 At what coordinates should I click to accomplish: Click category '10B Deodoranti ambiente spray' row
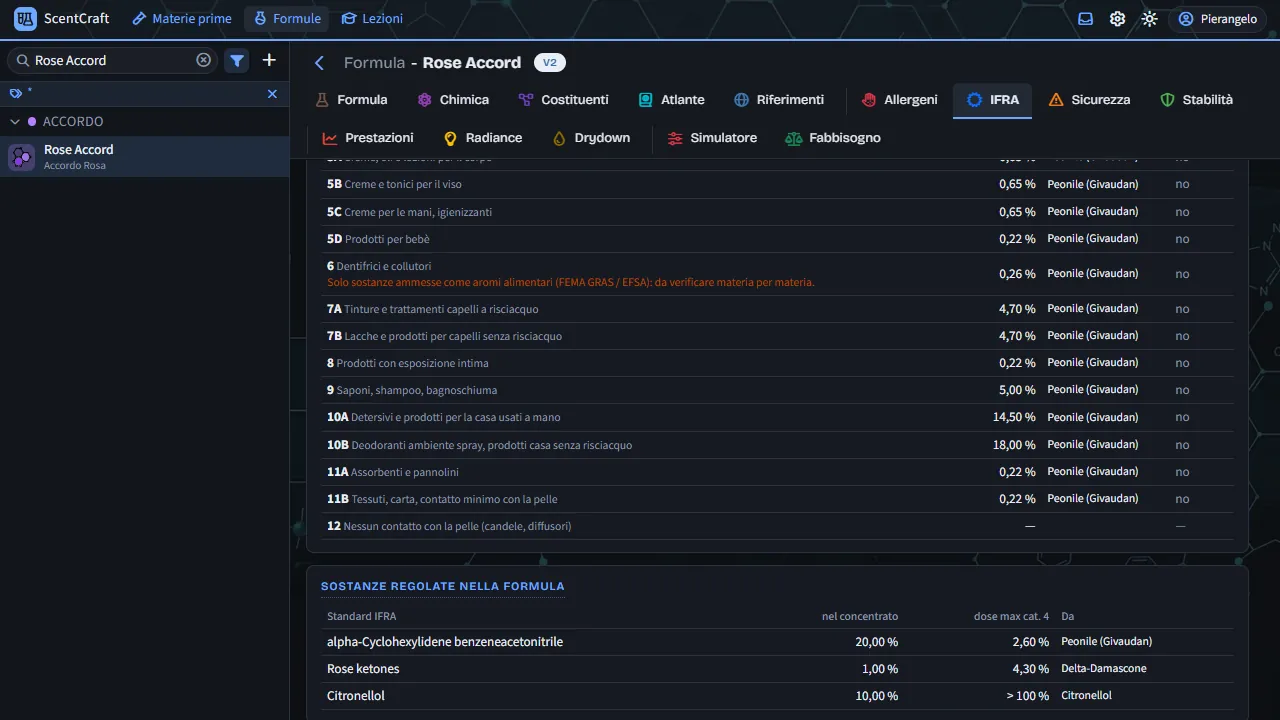777,445
